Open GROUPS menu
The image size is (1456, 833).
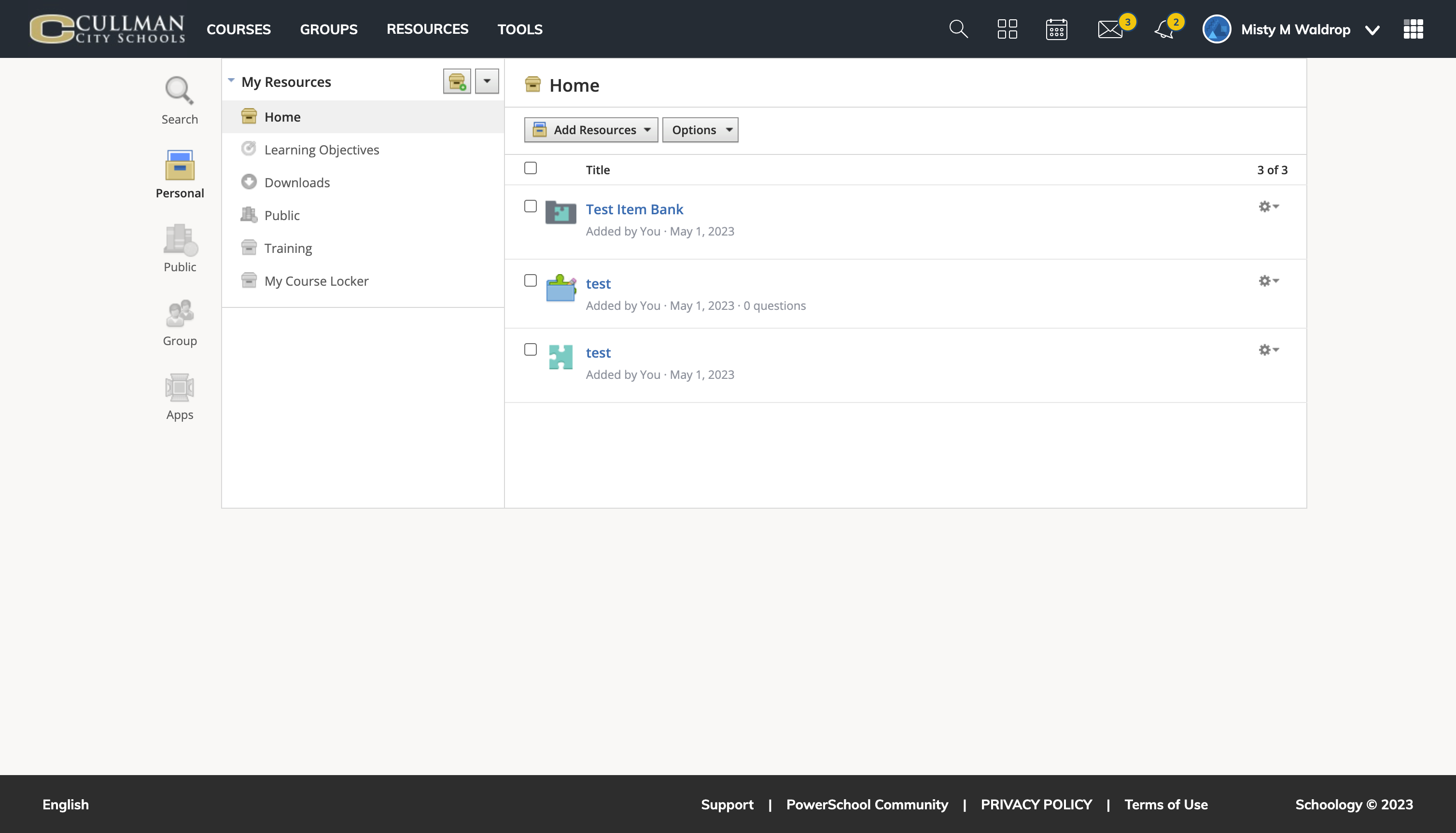(x=328, y=29)
